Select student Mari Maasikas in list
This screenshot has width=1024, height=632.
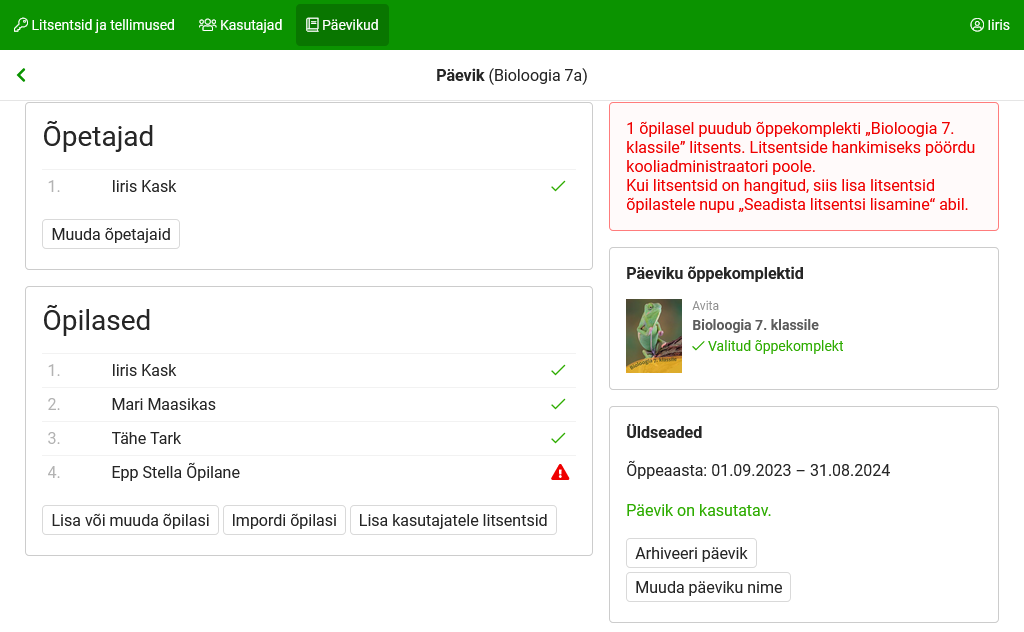164,404
